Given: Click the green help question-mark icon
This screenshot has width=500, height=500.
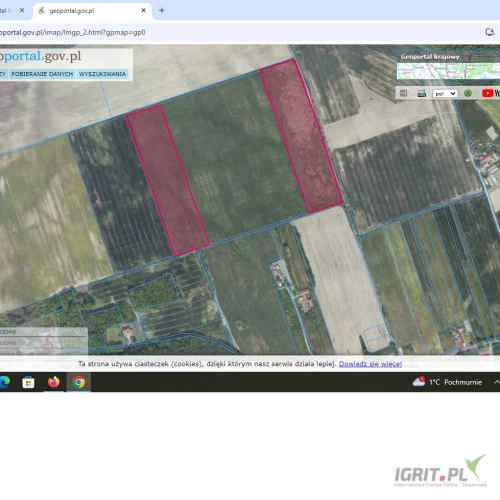Looking at the screenshot, I should coord(468,93).
